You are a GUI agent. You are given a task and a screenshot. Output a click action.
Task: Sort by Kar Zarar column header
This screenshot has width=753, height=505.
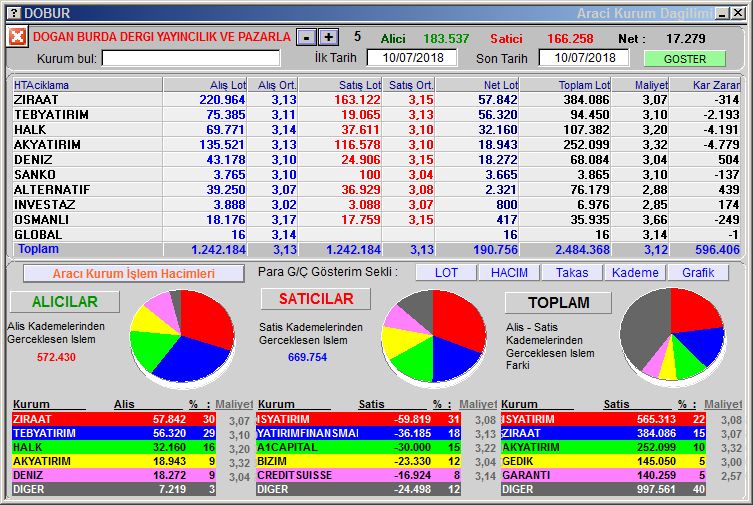click(x=705, y=85)
